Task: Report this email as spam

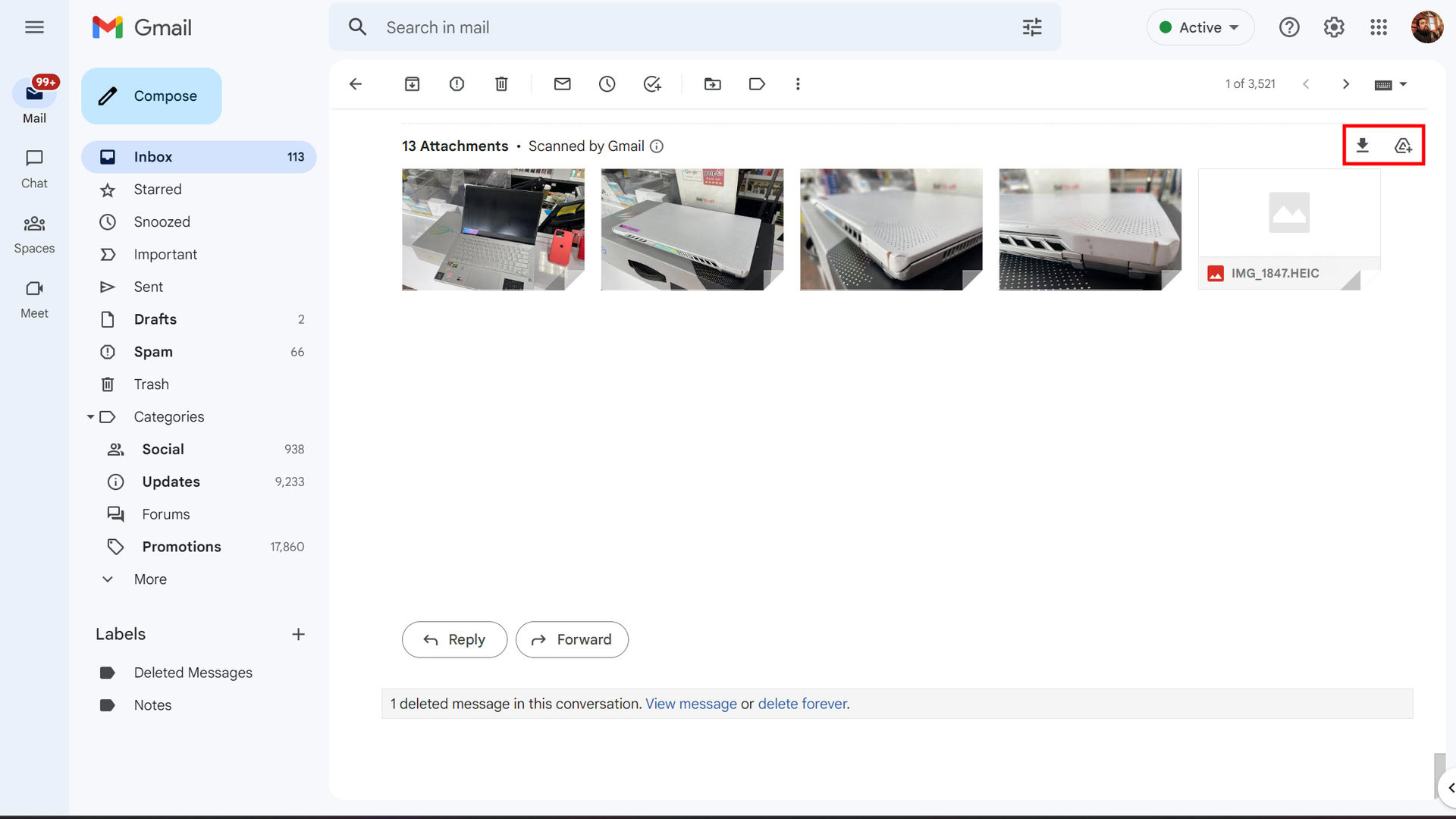Action: (457, 84)
